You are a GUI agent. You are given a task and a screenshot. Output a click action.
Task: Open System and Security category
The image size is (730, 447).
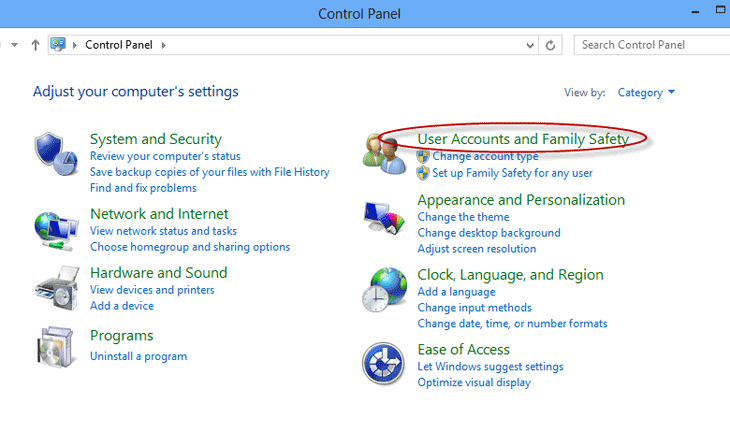[156, 139]
